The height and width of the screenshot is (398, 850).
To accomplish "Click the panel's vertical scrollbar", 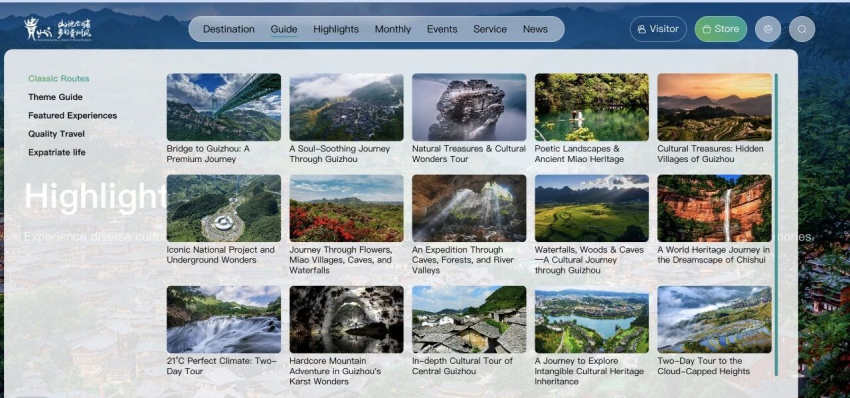I will [776, 224].
